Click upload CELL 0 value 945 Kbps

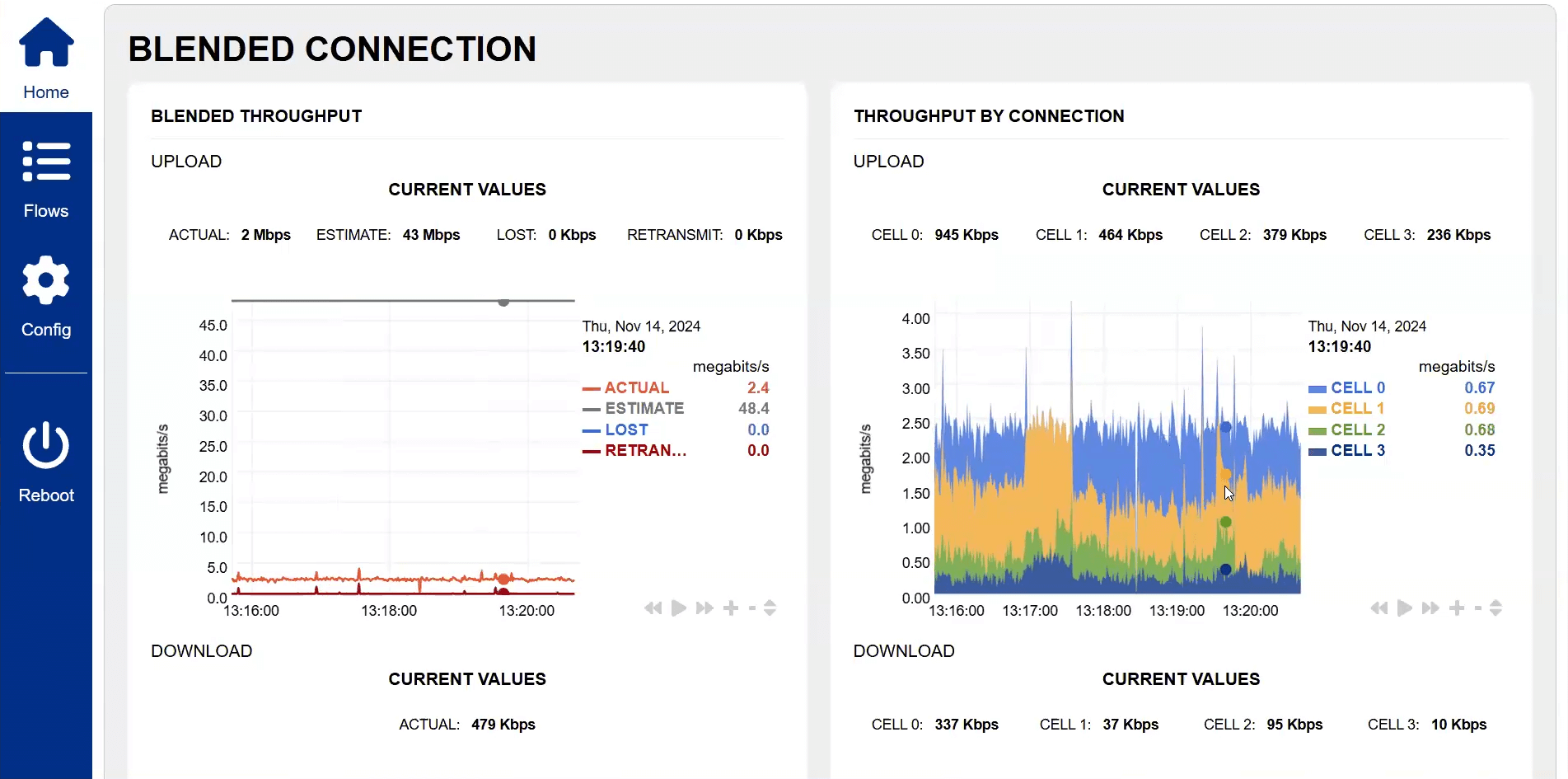tap(967, 235)
